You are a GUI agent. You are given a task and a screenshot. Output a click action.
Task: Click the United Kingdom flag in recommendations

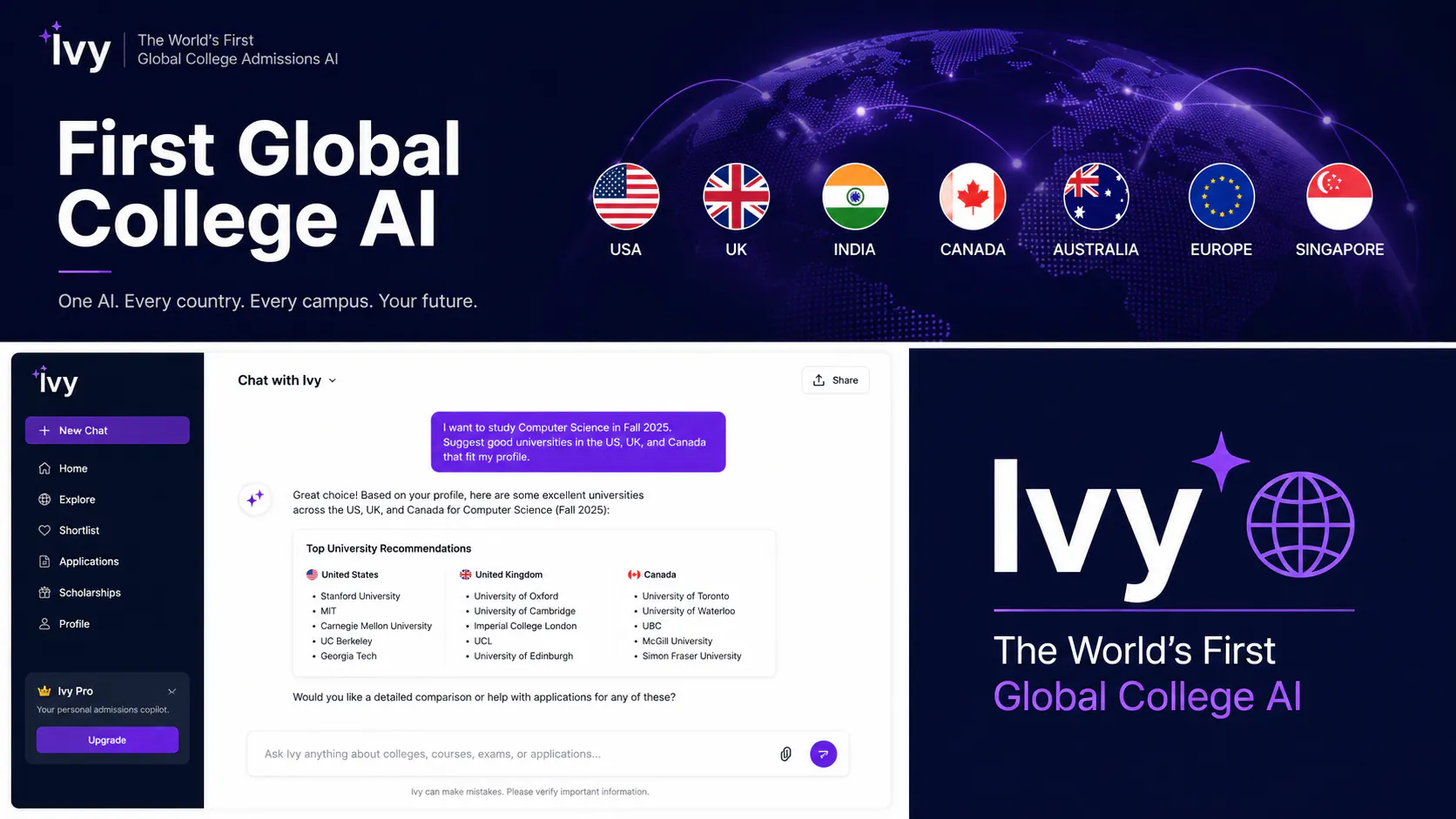[x=466, y=574]
